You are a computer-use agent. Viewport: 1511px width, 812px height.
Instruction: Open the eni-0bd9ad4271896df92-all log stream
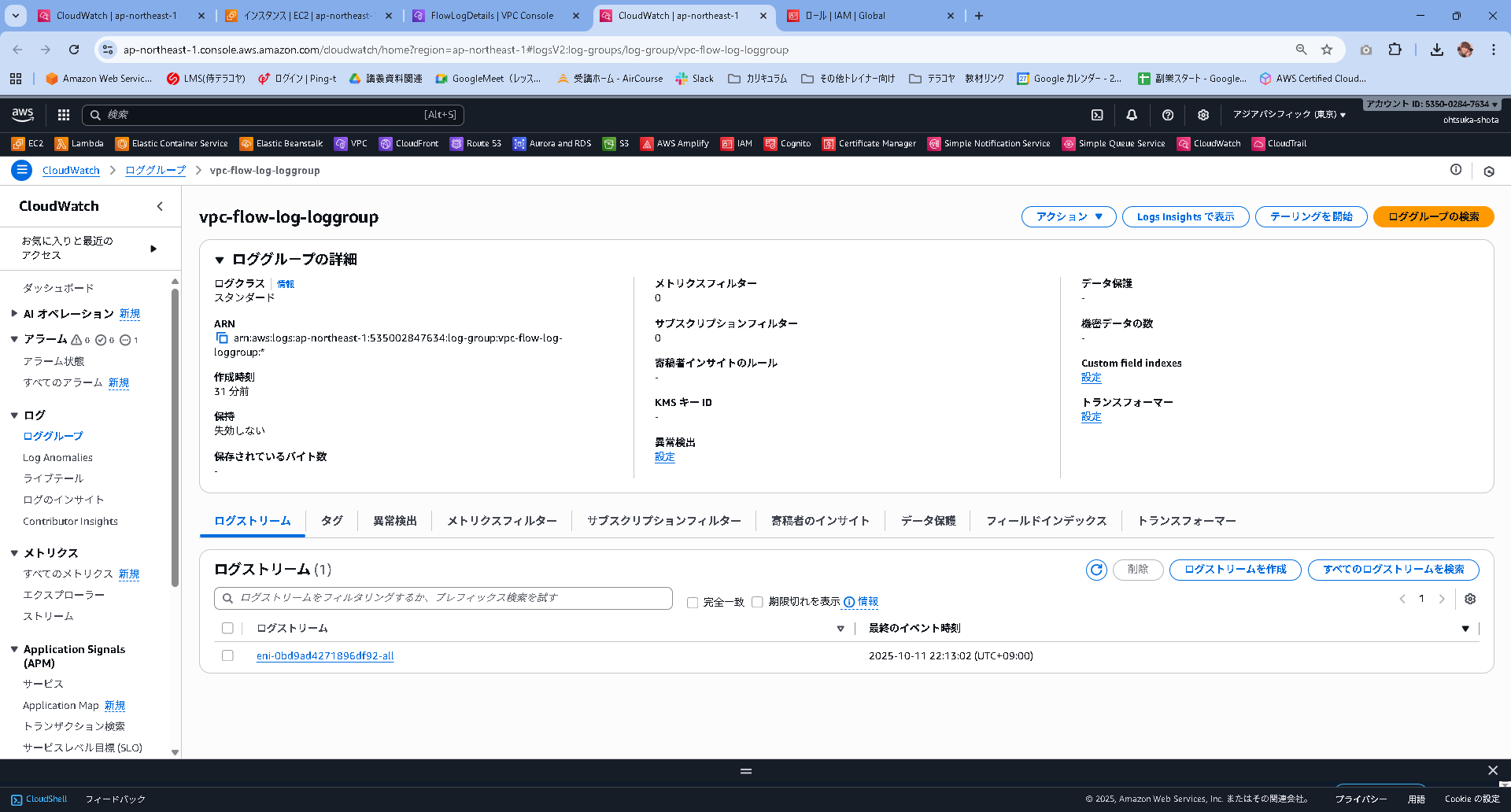pos(325,655)
